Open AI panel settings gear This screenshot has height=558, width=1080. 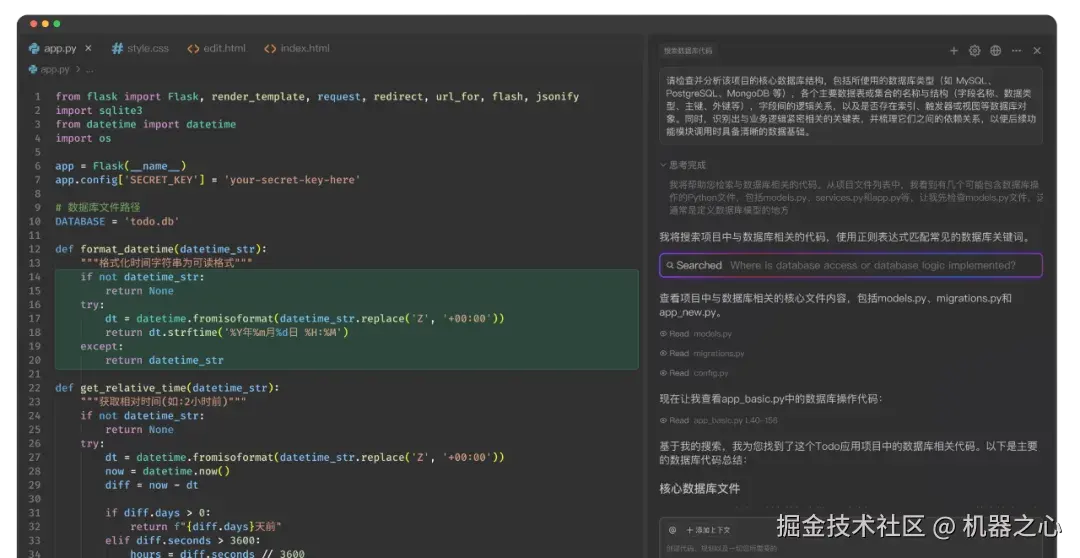(x=974, y=51)
